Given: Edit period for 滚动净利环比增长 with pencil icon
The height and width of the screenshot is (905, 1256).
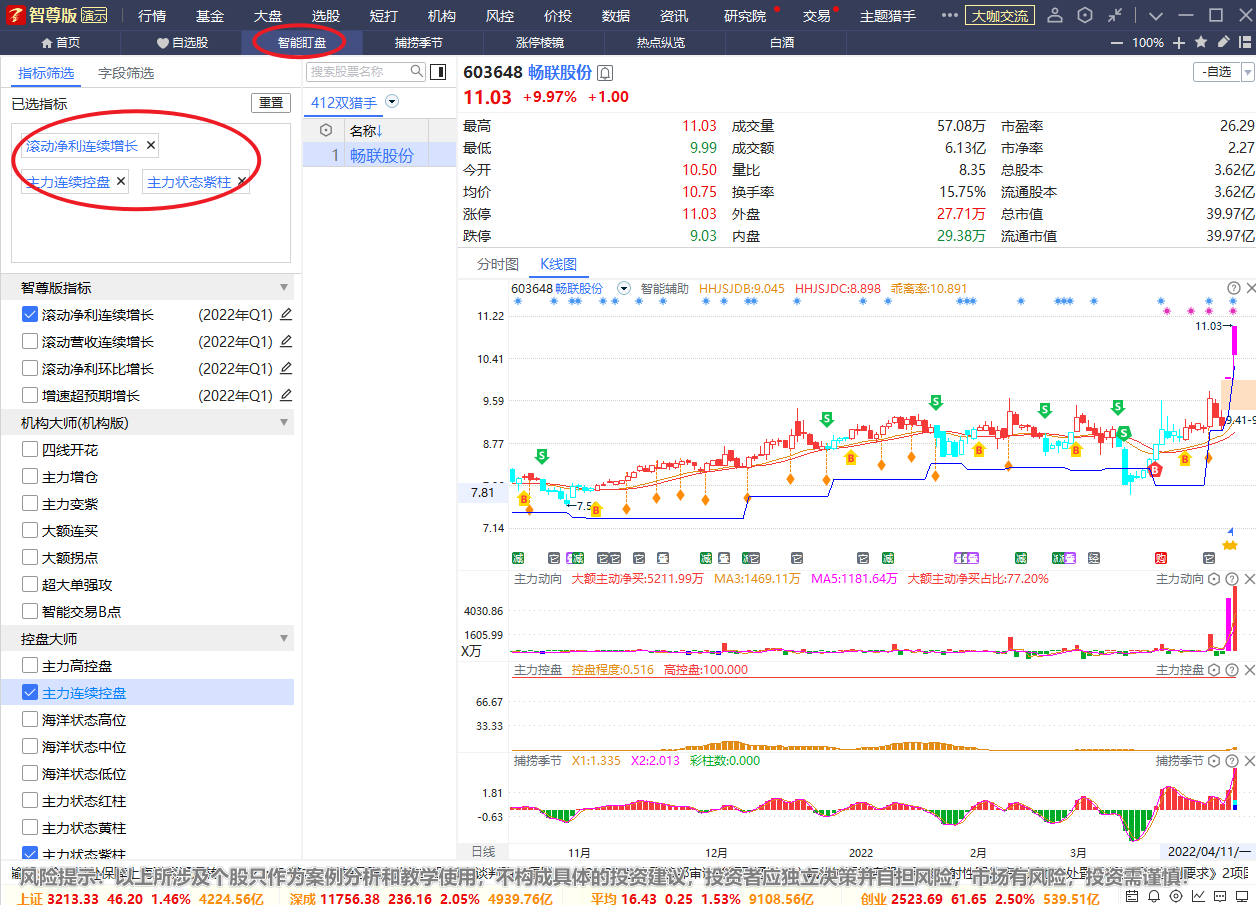Looking at the screenshot, I should click(286, 368).
